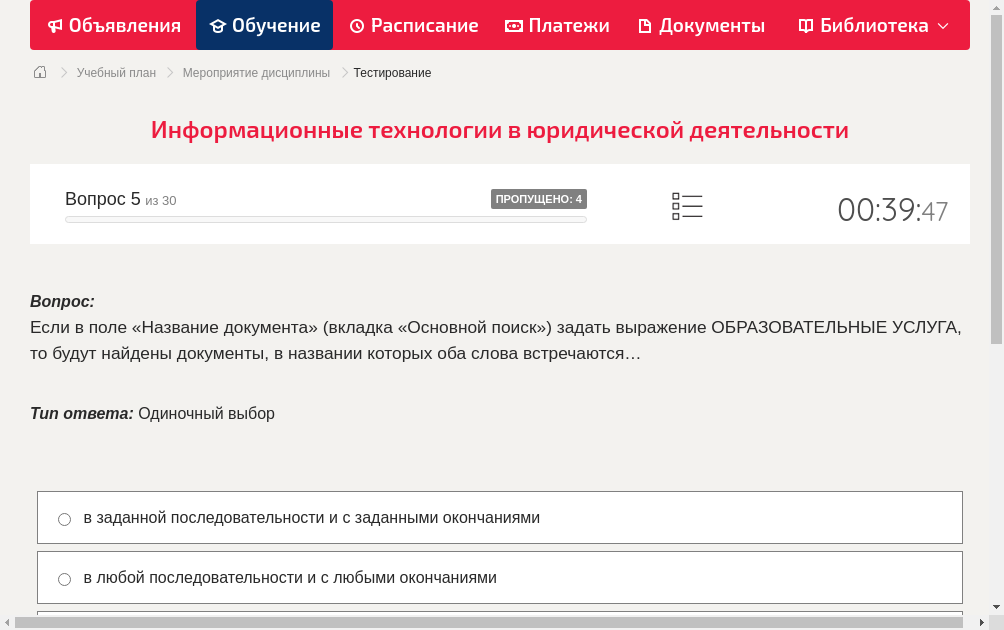This screenshot has height=630, width=1004.
Task: Follow the Учебный план breadcrumb link
Action: coord(114,72)
